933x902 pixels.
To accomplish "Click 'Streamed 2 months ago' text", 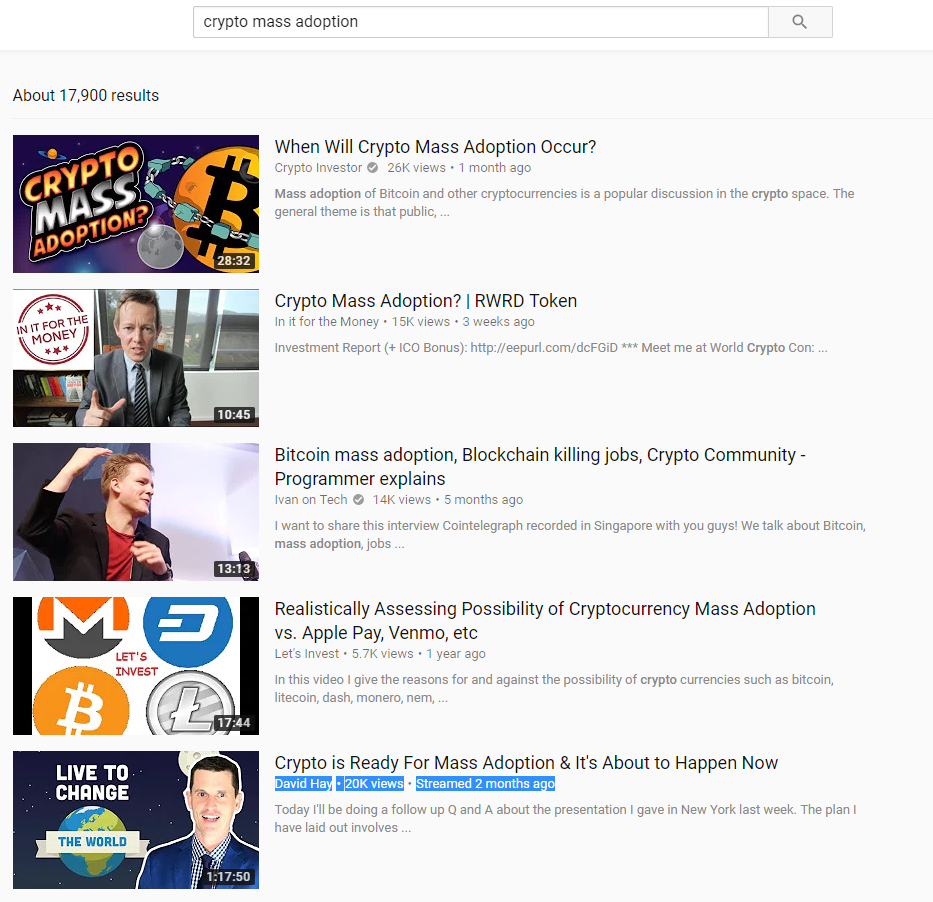I will (486, 784).
